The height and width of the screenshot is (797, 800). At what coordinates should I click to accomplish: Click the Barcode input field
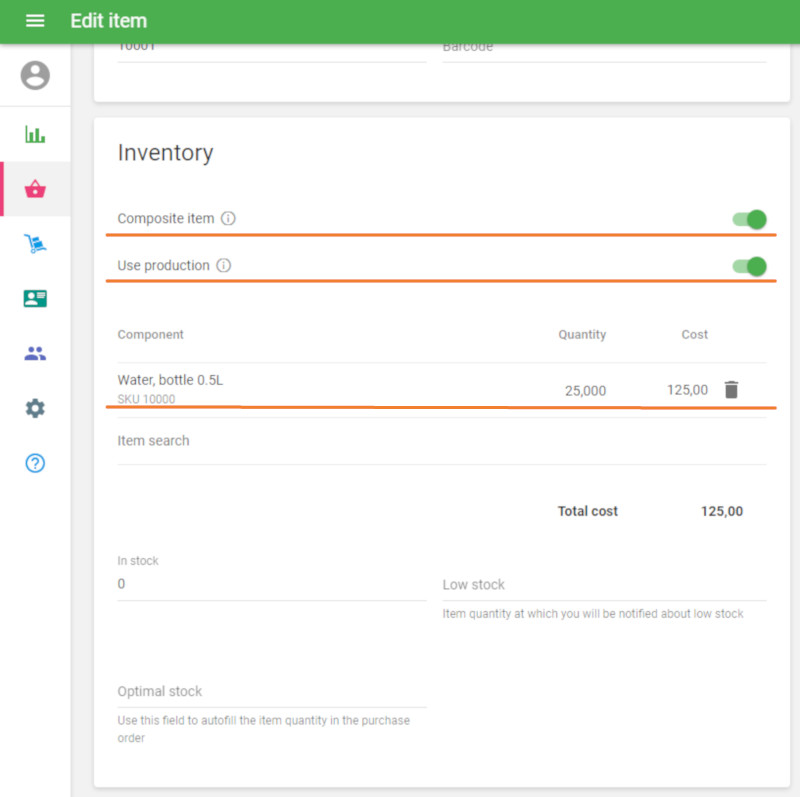pos(603,48)
